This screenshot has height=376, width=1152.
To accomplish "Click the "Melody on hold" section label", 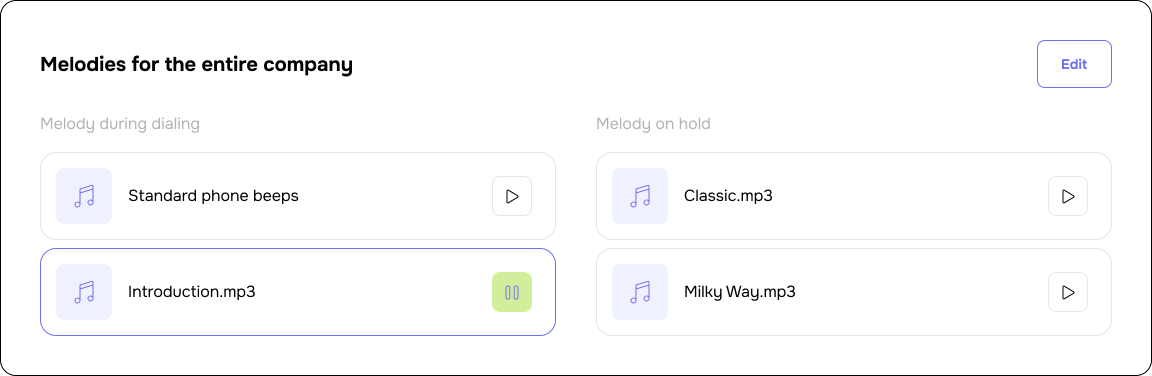I will [x=653, y=124].
